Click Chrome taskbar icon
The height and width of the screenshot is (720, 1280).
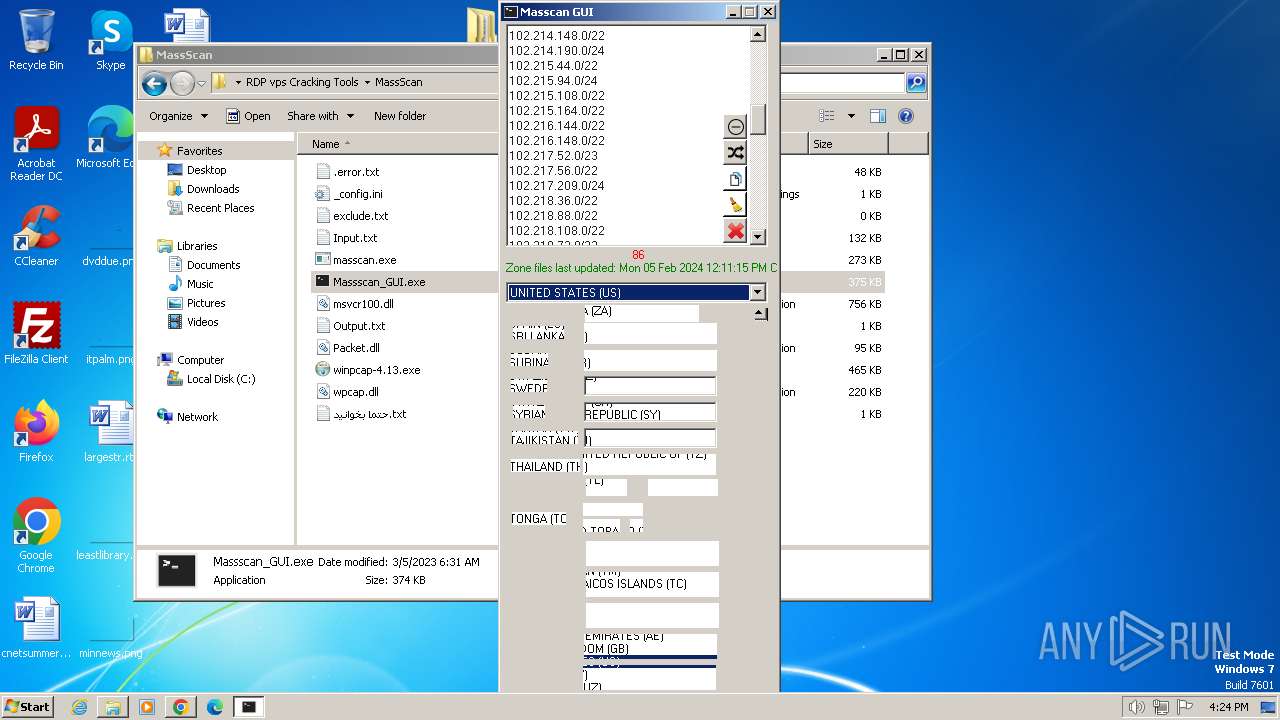(x=180, y=707)
